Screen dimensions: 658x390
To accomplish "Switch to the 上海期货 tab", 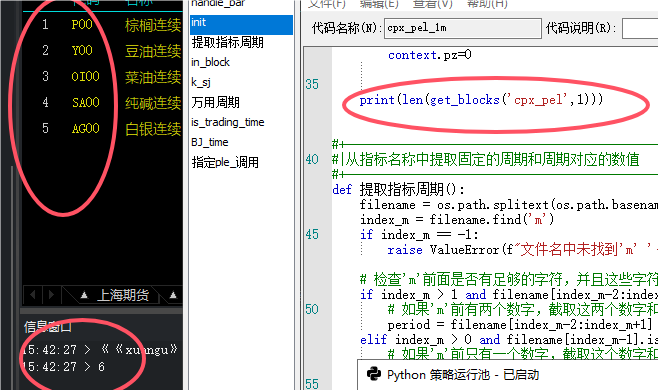I will (x=123, y=295).
